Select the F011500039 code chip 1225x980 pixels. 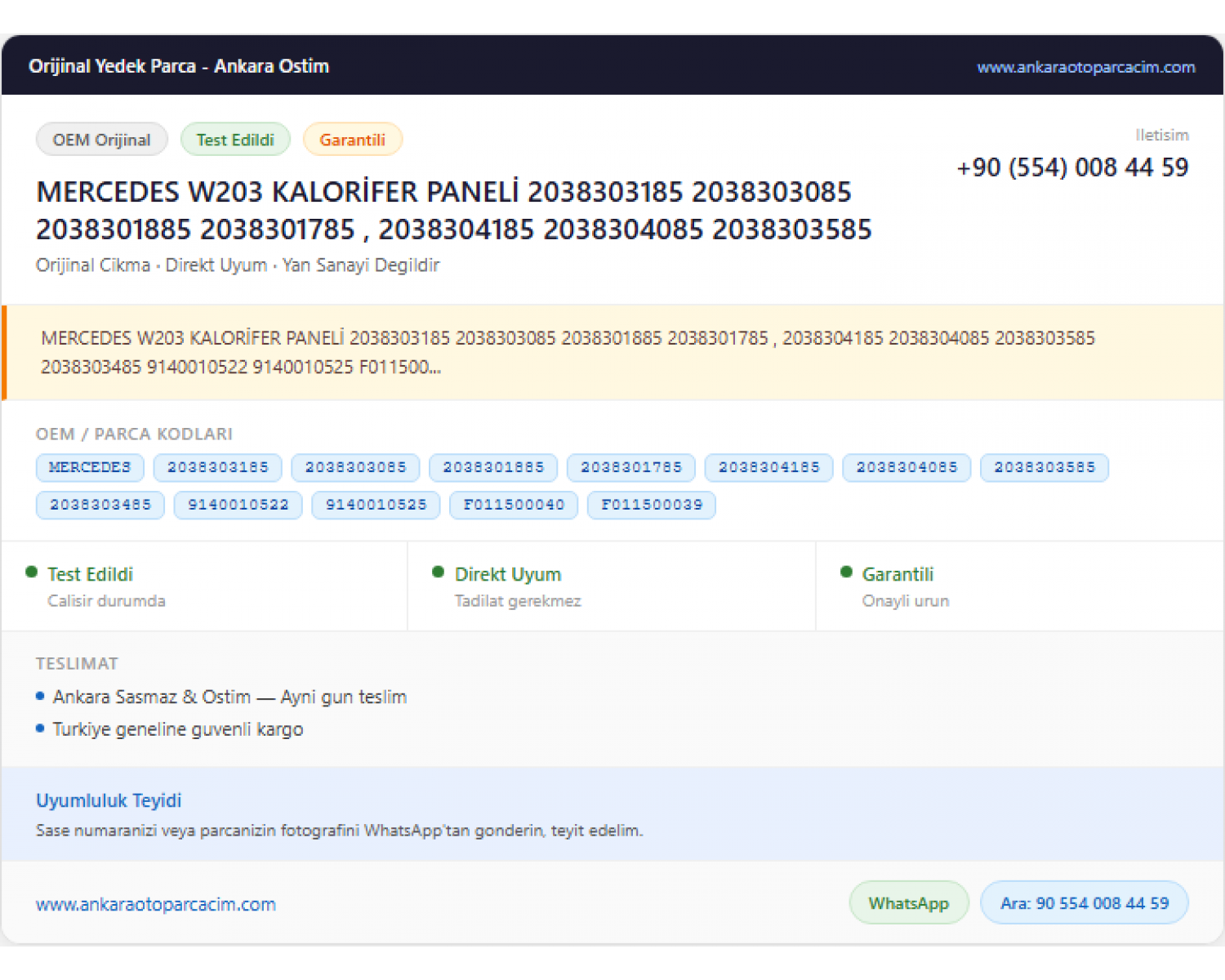pyautogui.click(x=652, y=505)
